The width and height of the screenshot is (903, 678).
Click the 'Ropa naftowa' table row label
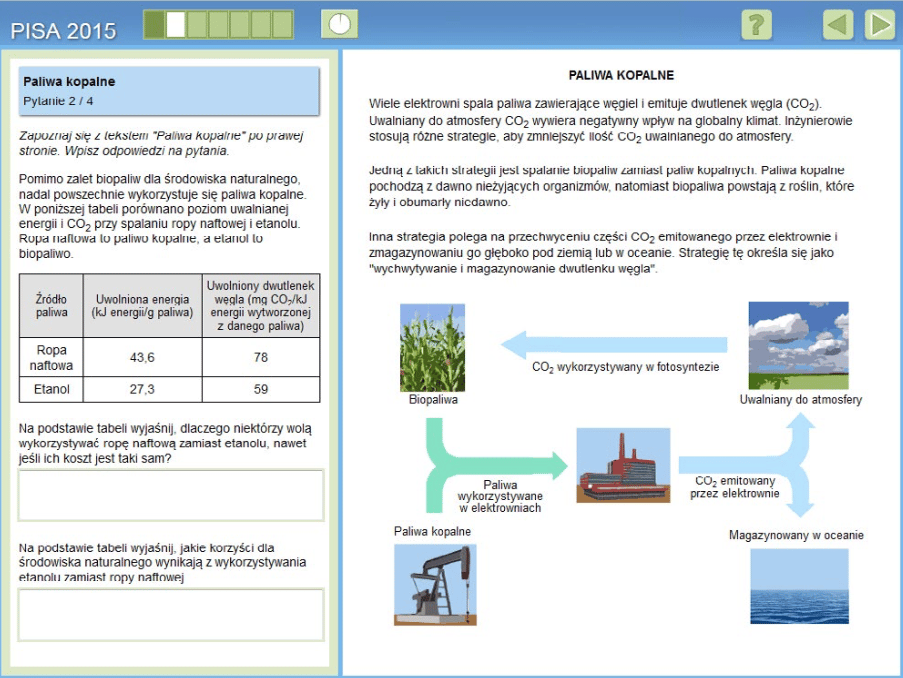[x=51, y=357]
